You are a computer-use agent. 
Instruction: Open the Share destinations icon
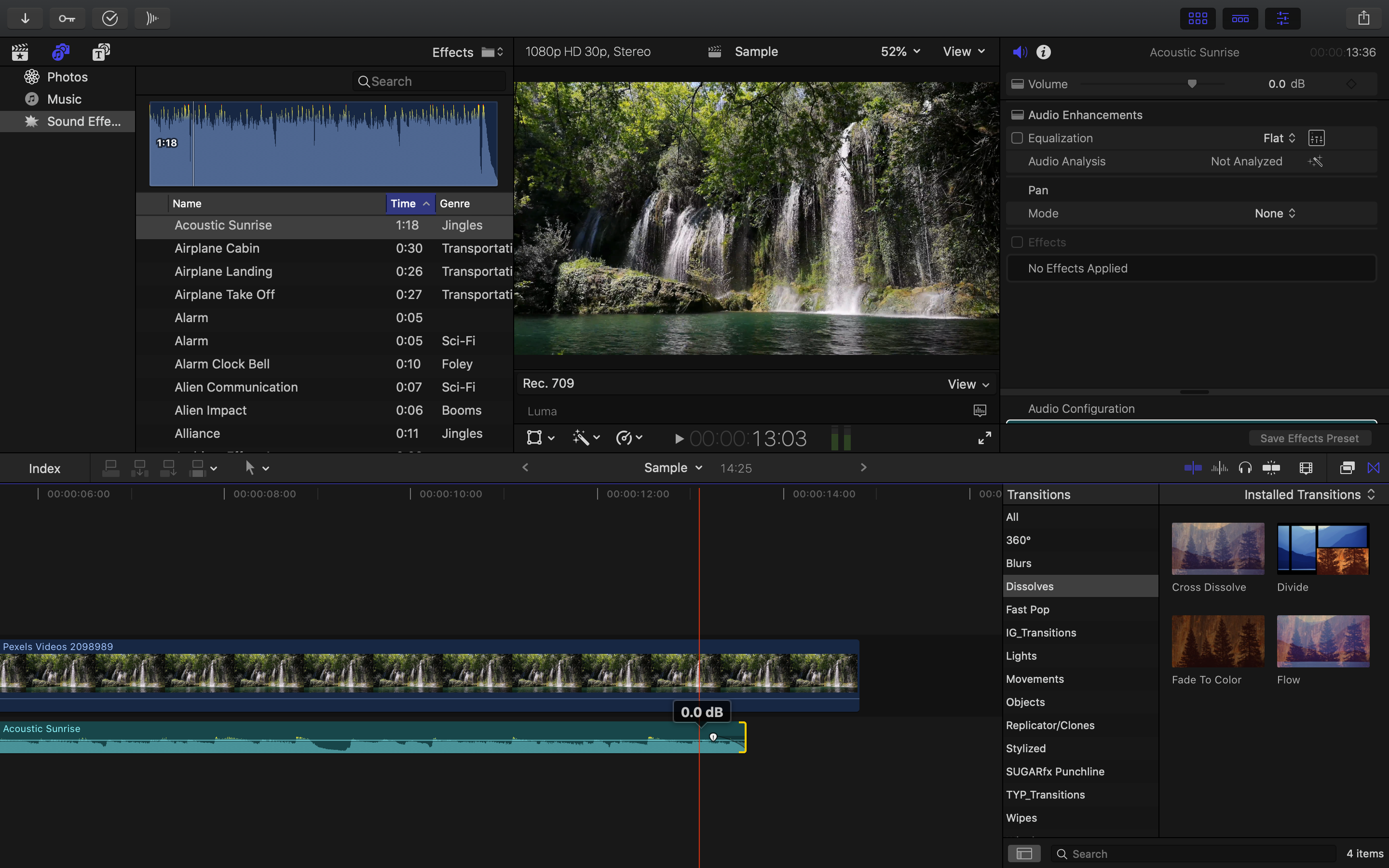pos(1364,18)
